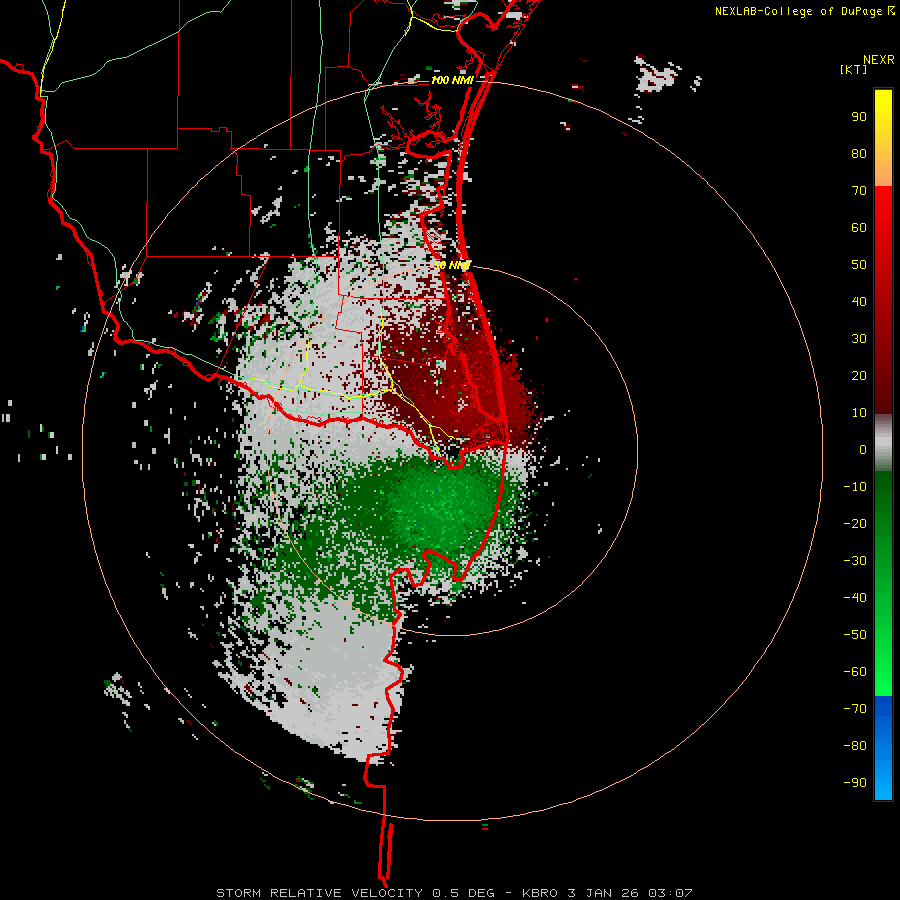This screenshot has height=900, width=900.
Task: Click the NEXR label above the color scale
Action: [x=878, y=60]
